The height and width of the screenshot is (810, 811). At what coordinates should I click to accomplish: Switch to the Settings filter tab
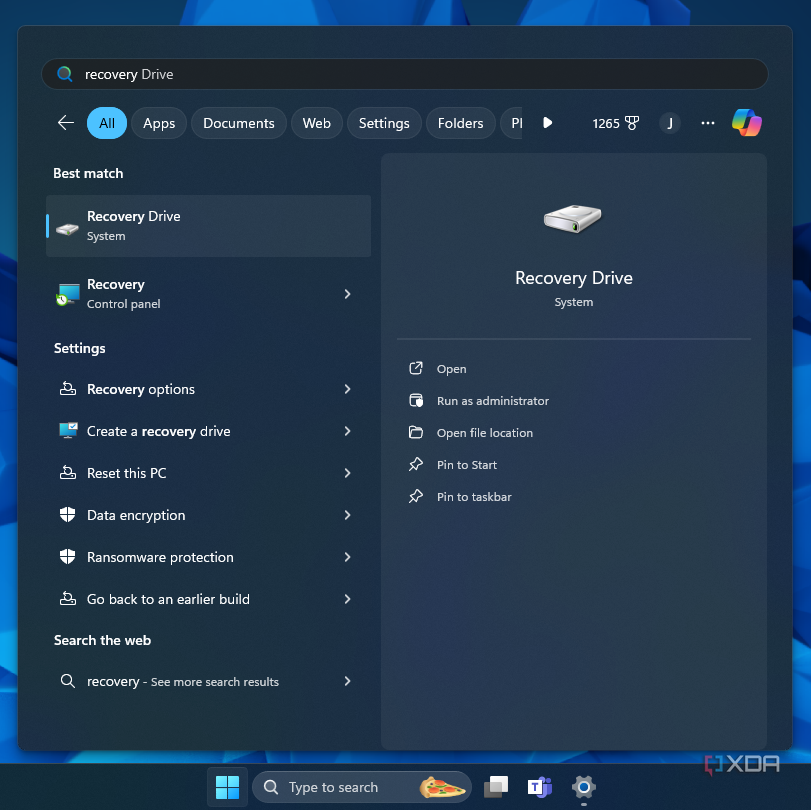coord(384,123)
